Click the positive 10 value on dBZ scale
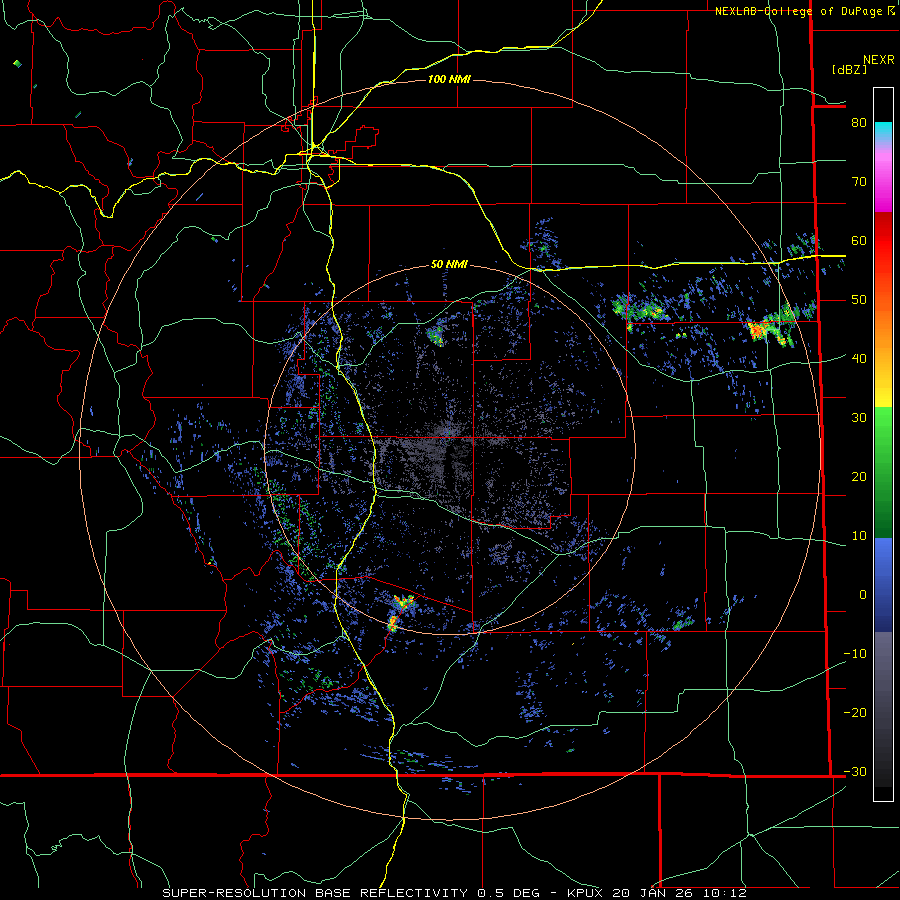This screenshot has height=900, width=900. click(x=859, y=536)
